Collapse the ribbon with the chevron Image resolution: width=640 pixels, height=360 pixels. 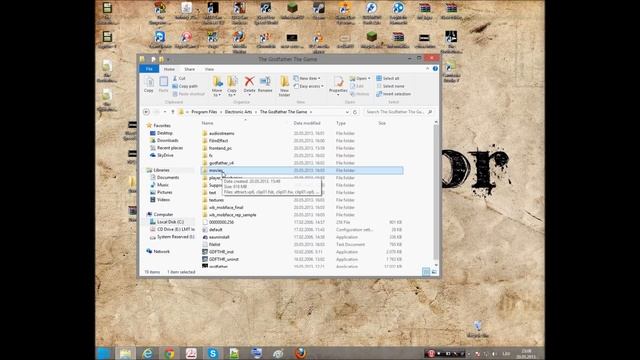click(x=427, y=69)
